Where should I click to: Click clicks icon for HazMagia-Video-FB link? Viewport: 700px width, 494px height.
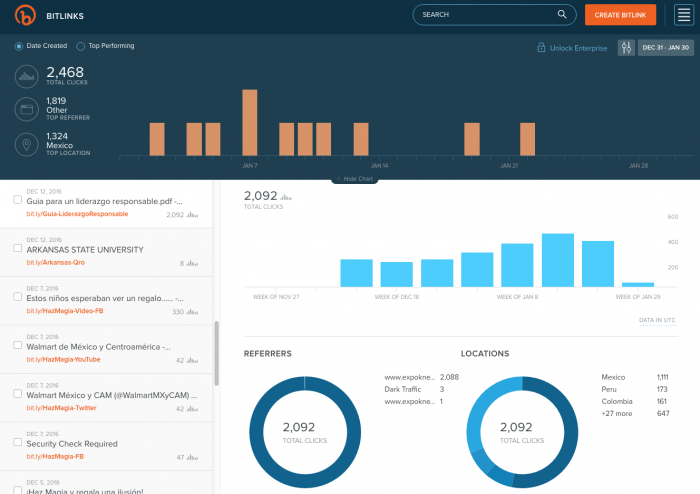(x=192, y=312)
